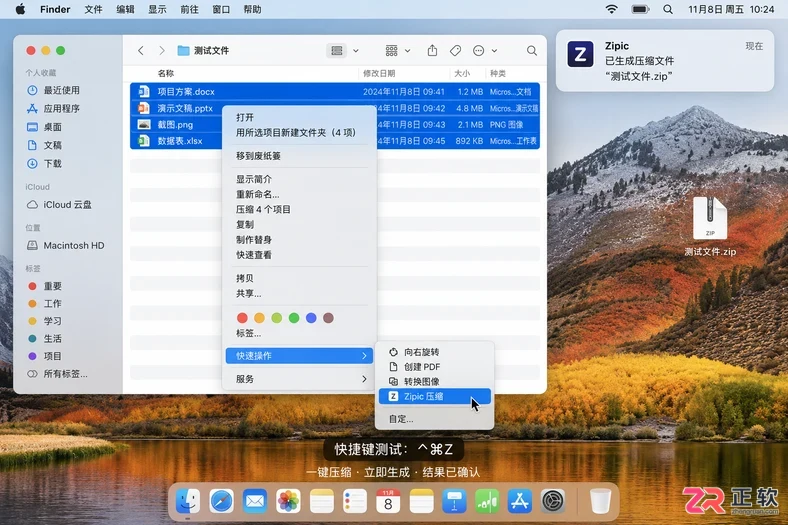Sort by the 名称 column header
The image size is (788, 525).
point(166,73)
